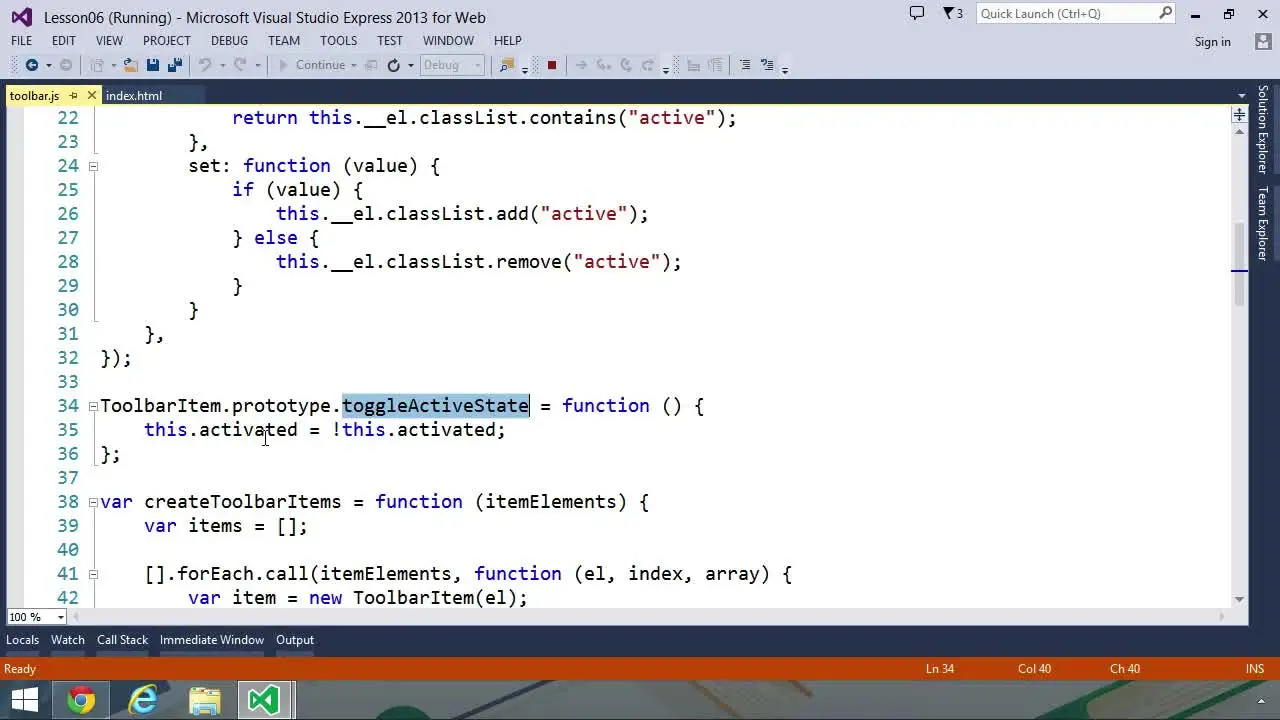The width and height of the screenshot is (1280, 720).
Task: Click the Step Into icon
Action: [604, 65]
